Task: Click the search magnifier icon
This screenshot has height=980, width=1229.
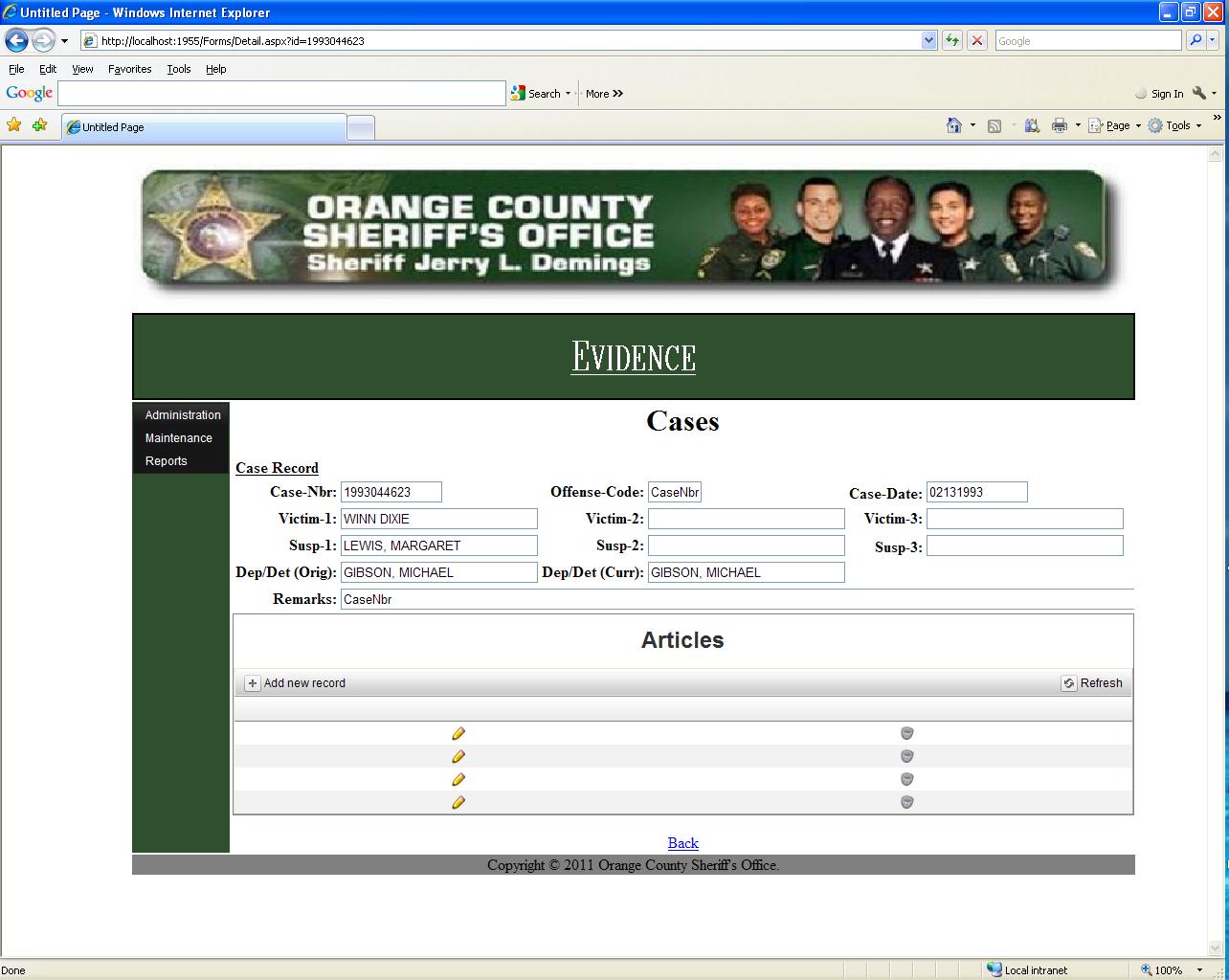Action: [x=1195, y=41]
